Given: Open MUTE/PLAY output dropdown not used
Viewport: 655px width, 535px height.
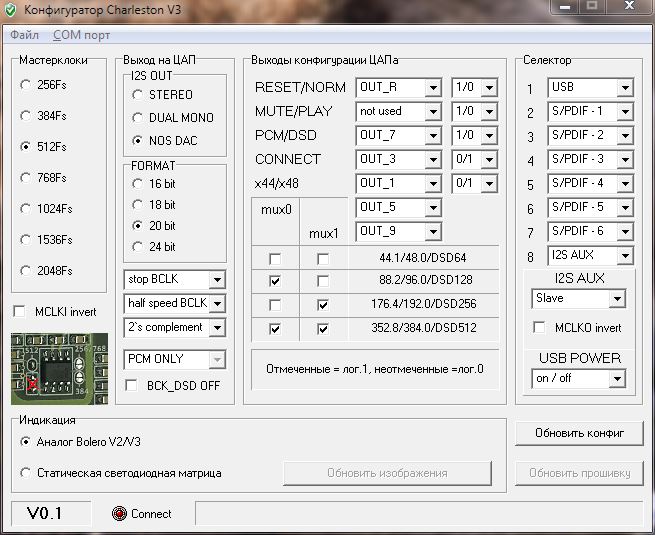Looking at the screenshot, I should tap(399, 111).
